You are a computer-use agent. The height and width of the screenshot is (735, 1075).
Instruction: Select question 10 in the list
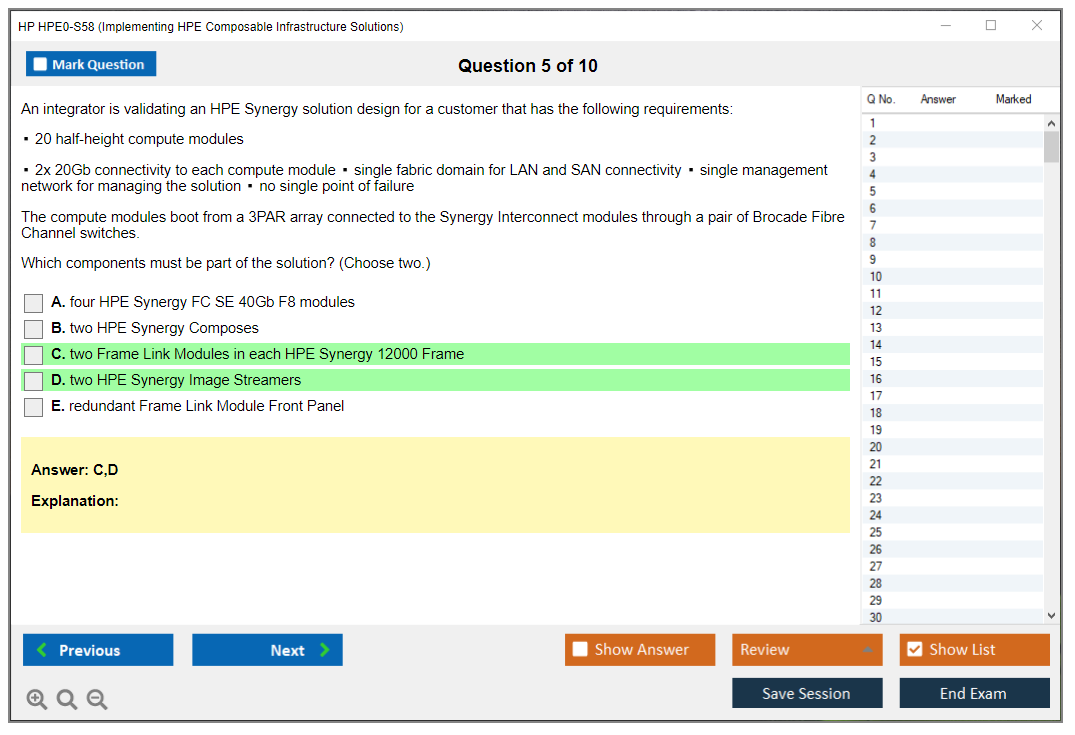tap(876, 277)
